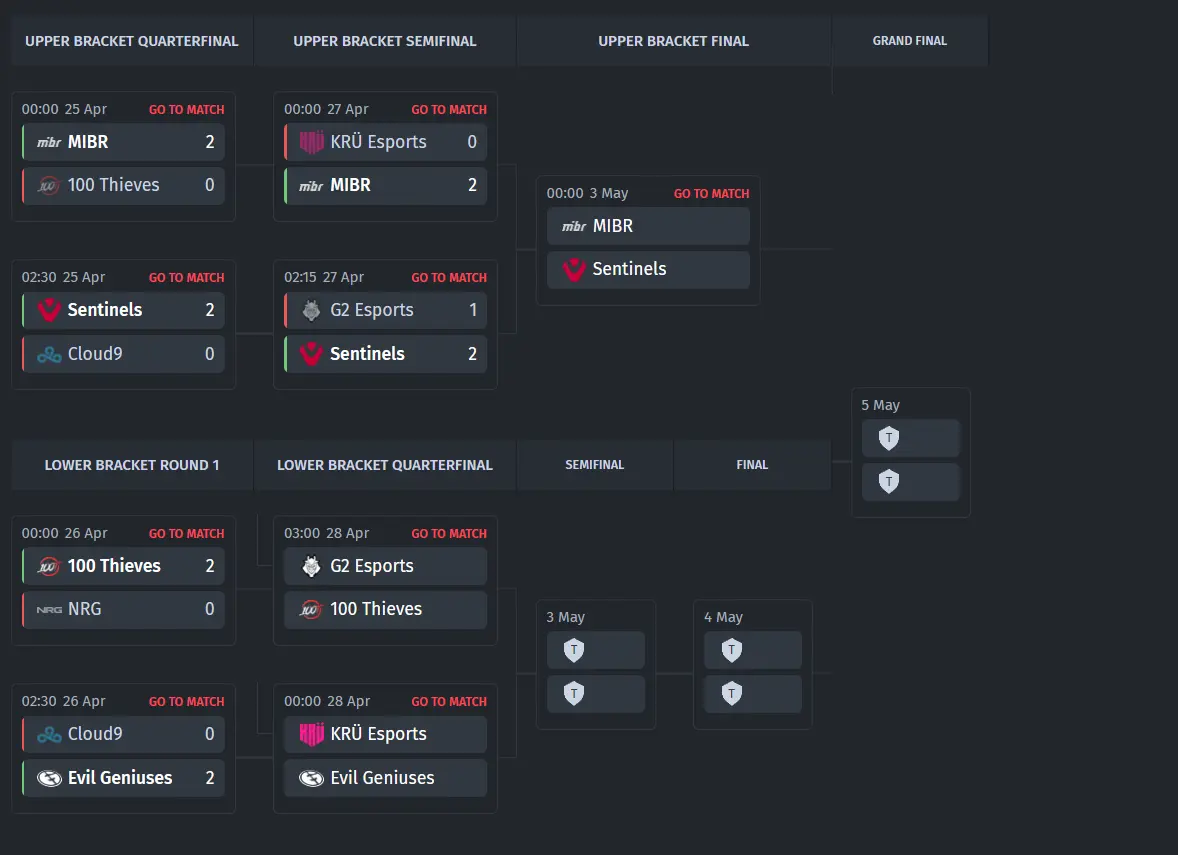Select the Cloud9 logo in the 25 Apr match
Viewport: 1178px width, 855px height.
point(49,354)
